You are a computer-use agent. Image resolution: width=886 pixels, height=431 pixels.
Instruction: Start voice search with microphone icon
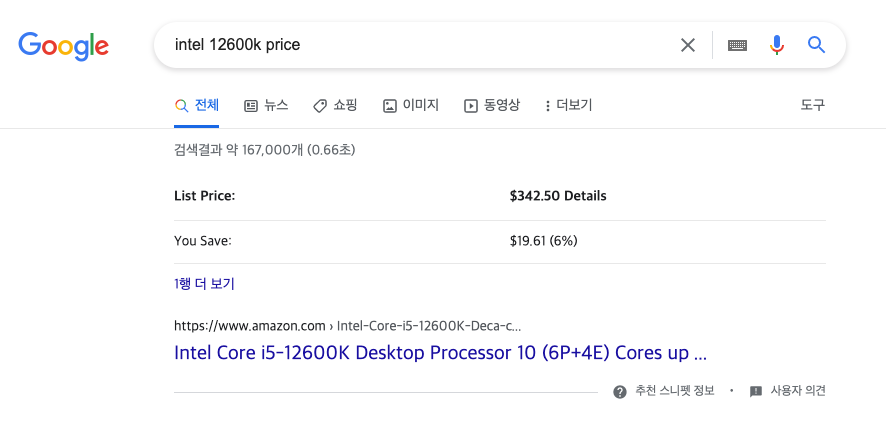click(x=777, y=45)
